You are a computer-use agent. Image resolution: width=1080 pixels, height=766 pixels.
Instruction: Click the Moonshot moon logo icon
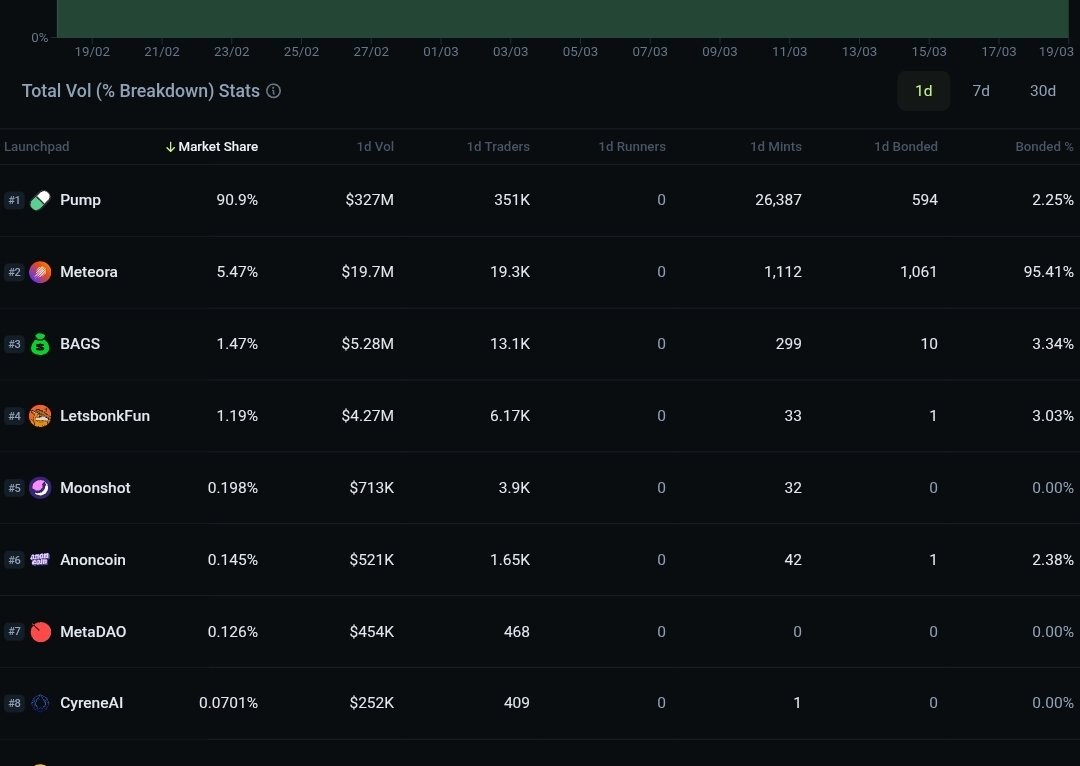[40, 488]
